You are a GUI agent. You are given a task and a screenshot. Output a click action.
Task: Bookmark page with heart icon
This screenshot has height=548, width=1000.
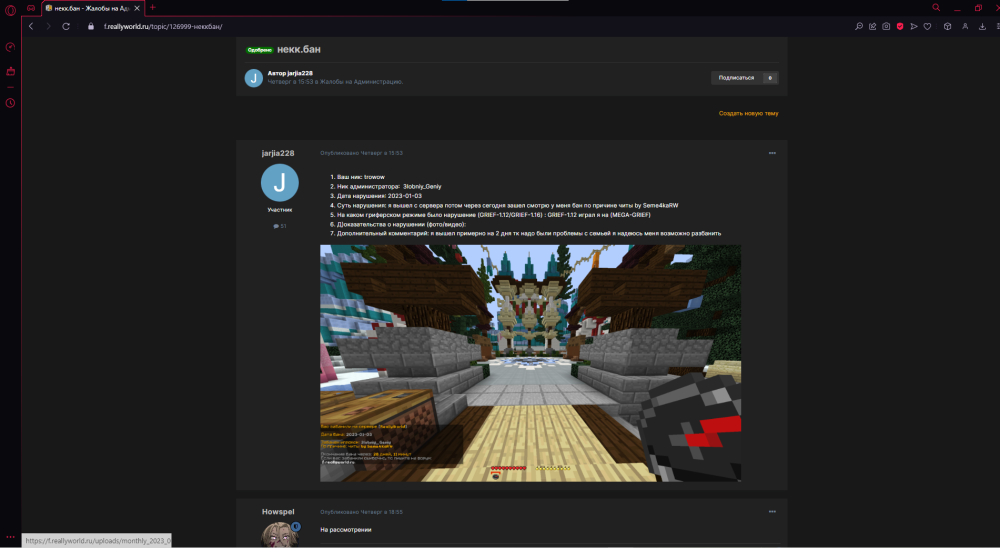point(927,26)
